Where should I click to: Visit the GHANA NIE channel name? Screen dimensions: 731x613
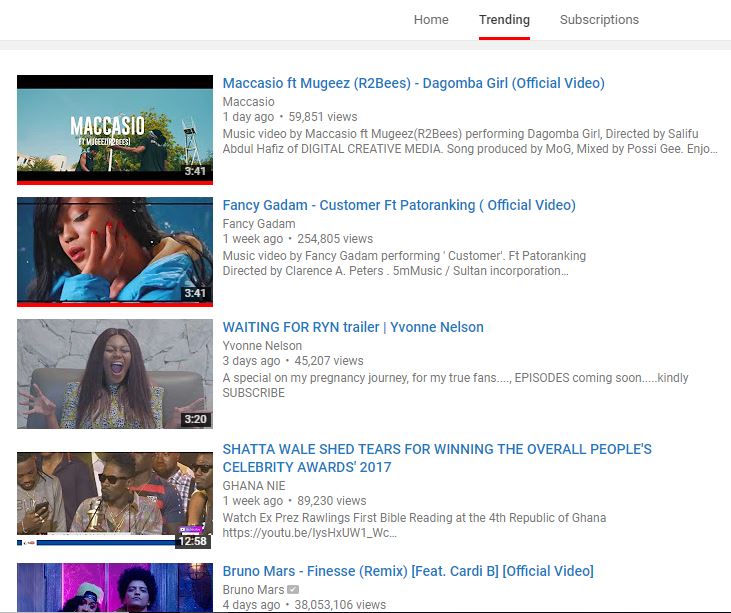click(x=254, y=486)
